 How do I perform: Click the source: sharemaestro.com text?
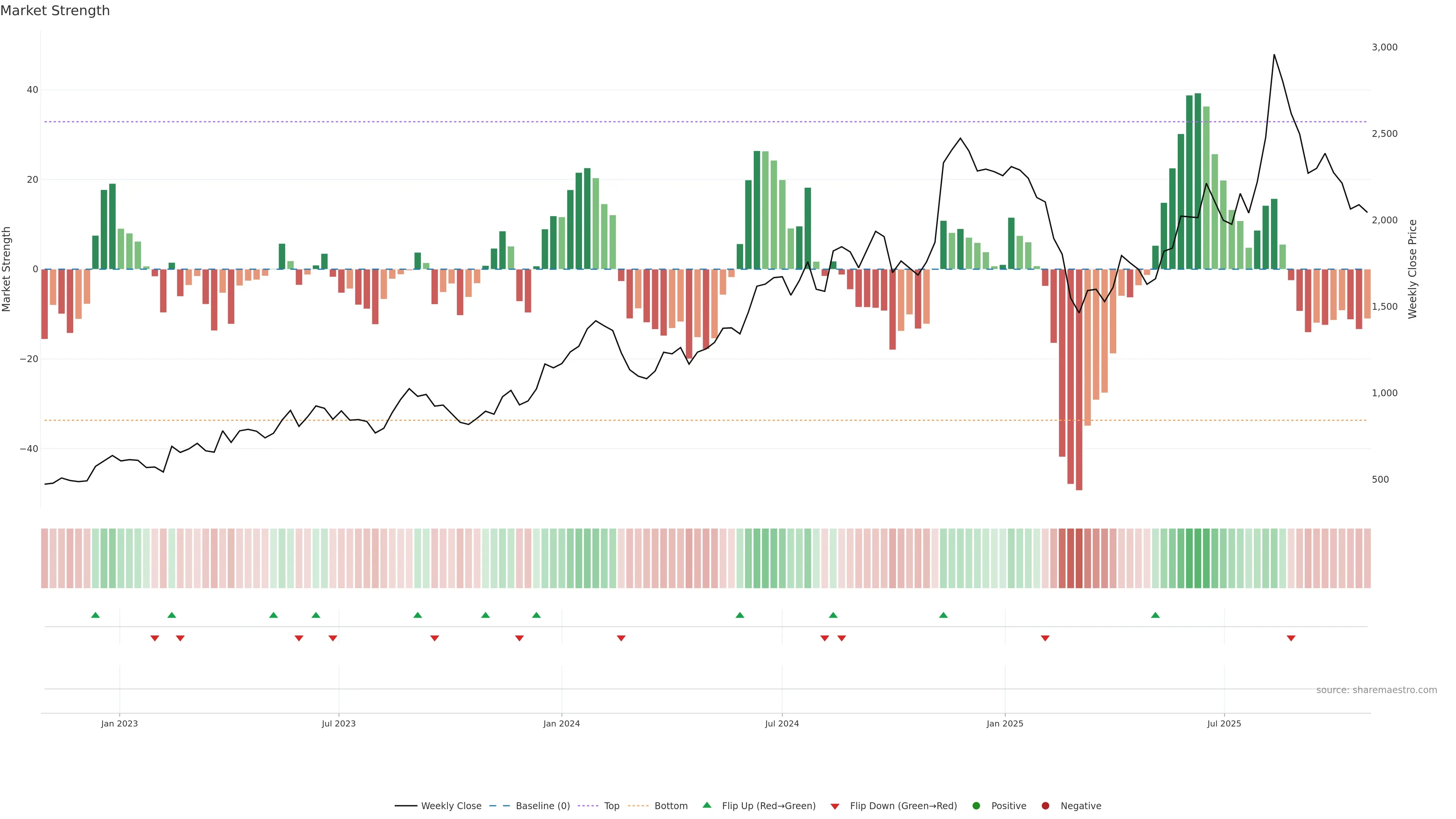coord(1376,690)
